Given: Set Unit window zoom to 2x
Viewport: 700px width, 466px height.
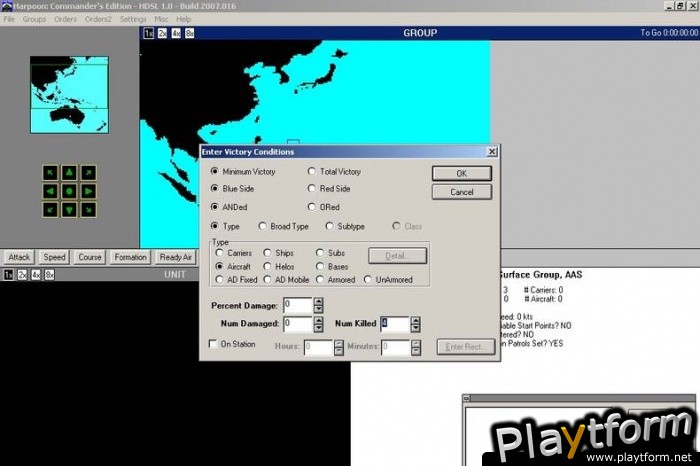Looking at the screenshot, I should (22, 275).
